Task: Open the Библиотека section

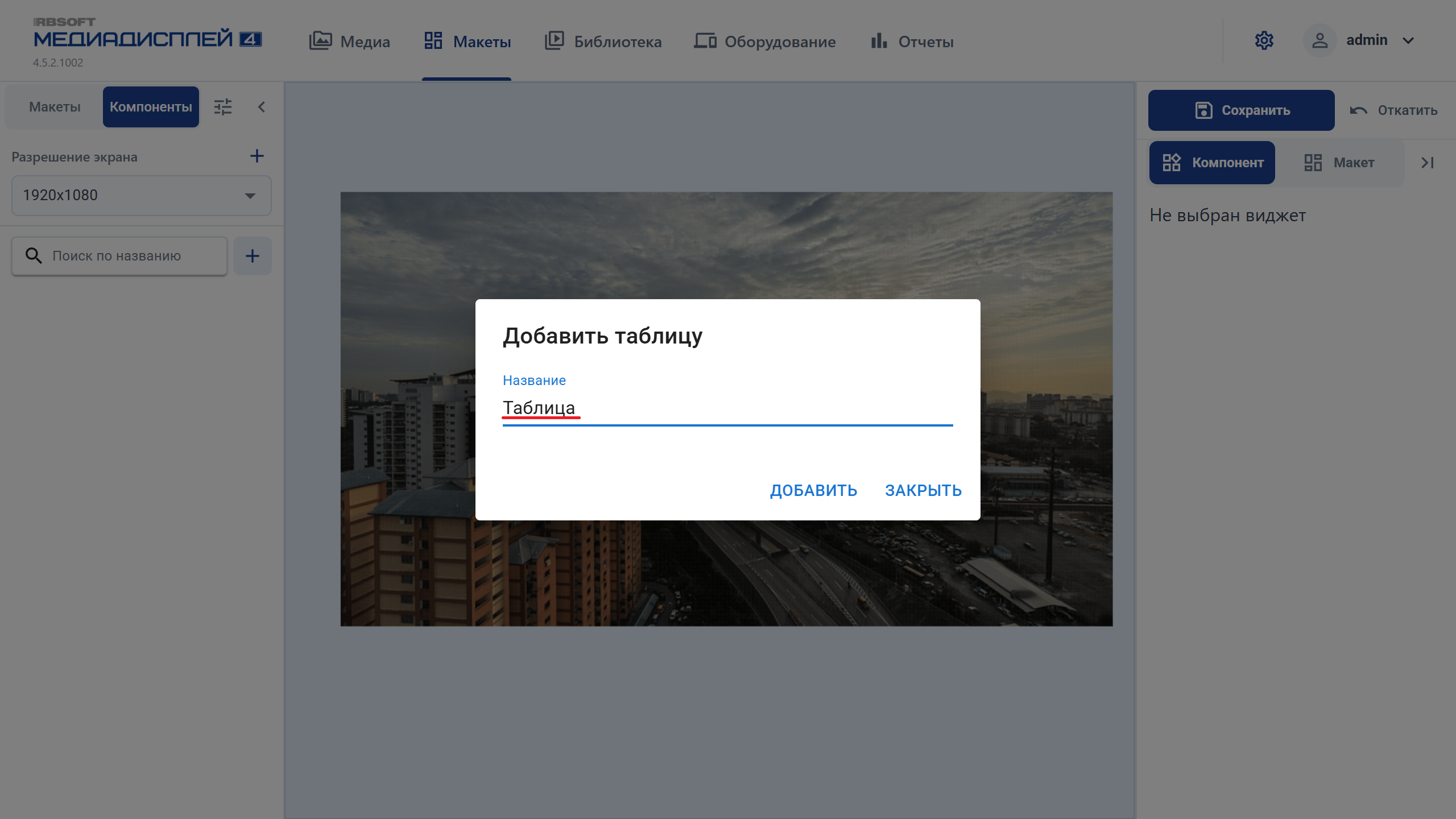Action: (603, 41)
